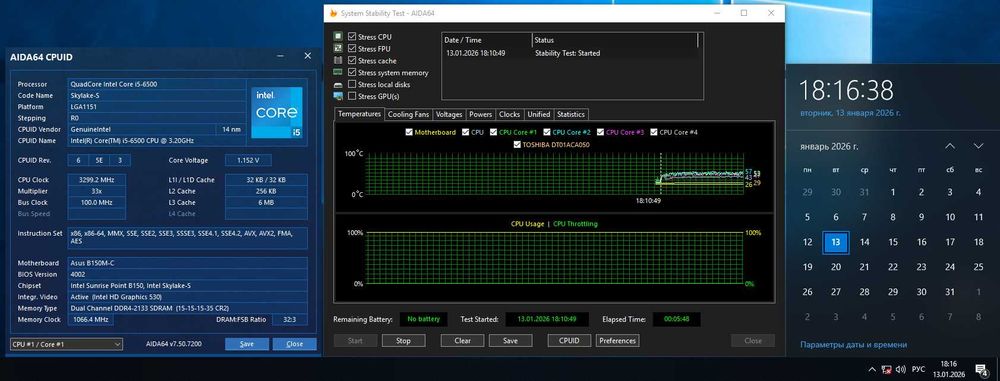The height and width of the screenshot is (381, 1000).
Task: Click the Status column header
Action: coord(615,40)
